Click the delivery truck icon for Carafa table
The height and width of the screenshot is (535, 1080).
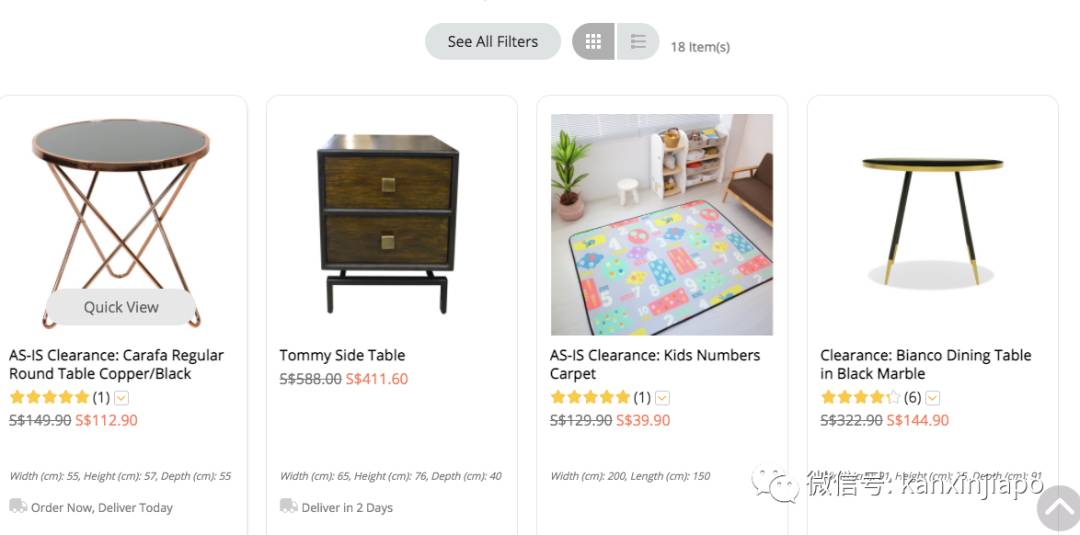coord(18,506)
